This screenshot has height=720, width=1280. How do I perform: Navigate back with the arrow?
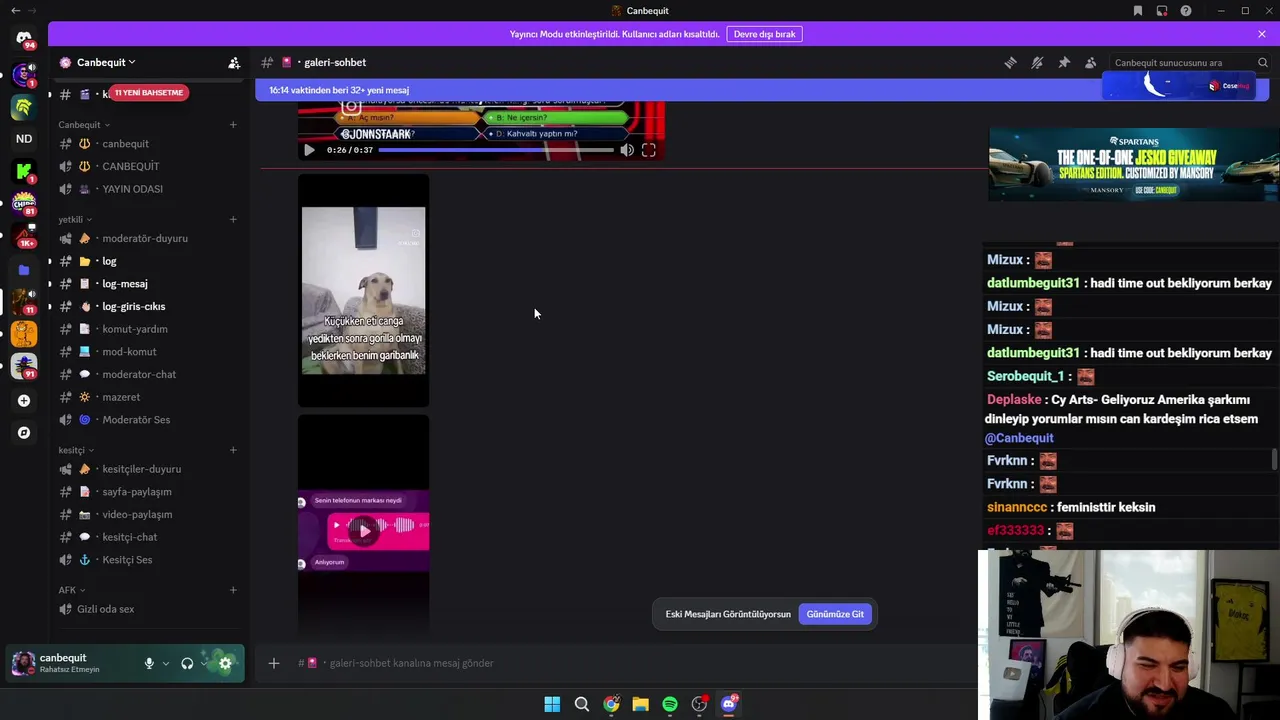pyautogui.click(x=15, y=11)
